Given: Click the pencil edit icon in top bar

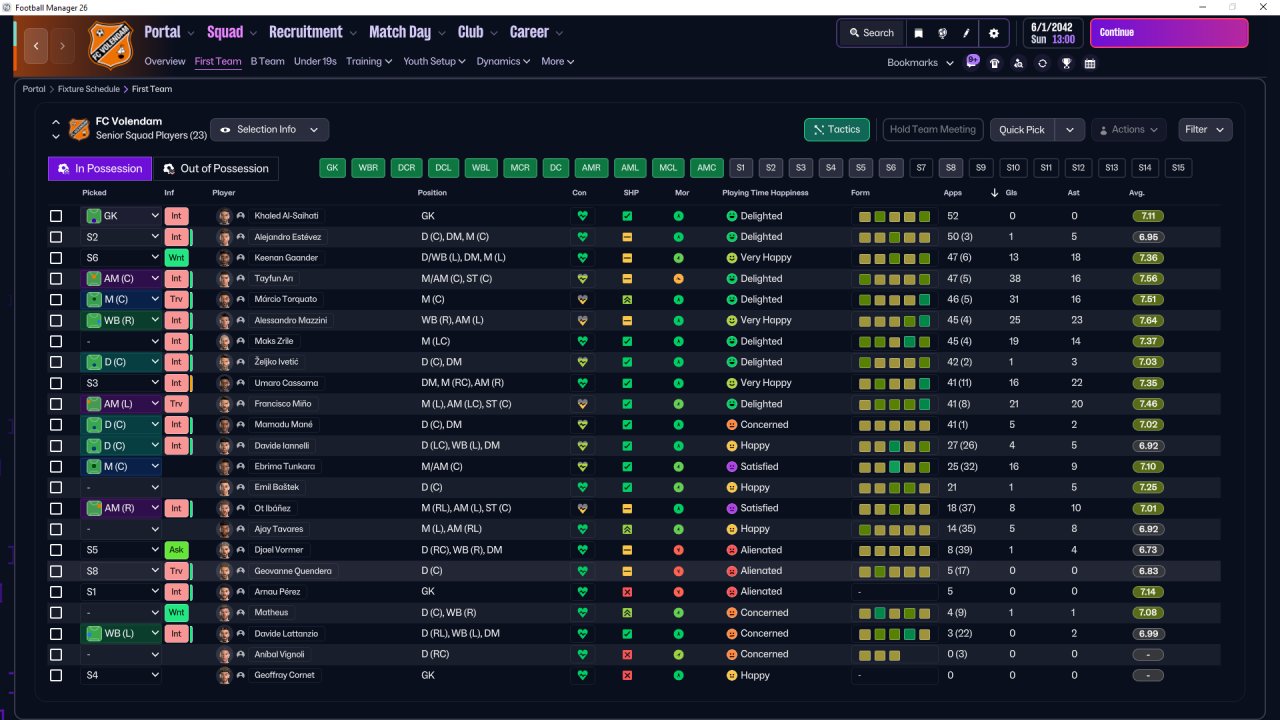Looking at the screenshot, I should [x=967, y=33].
